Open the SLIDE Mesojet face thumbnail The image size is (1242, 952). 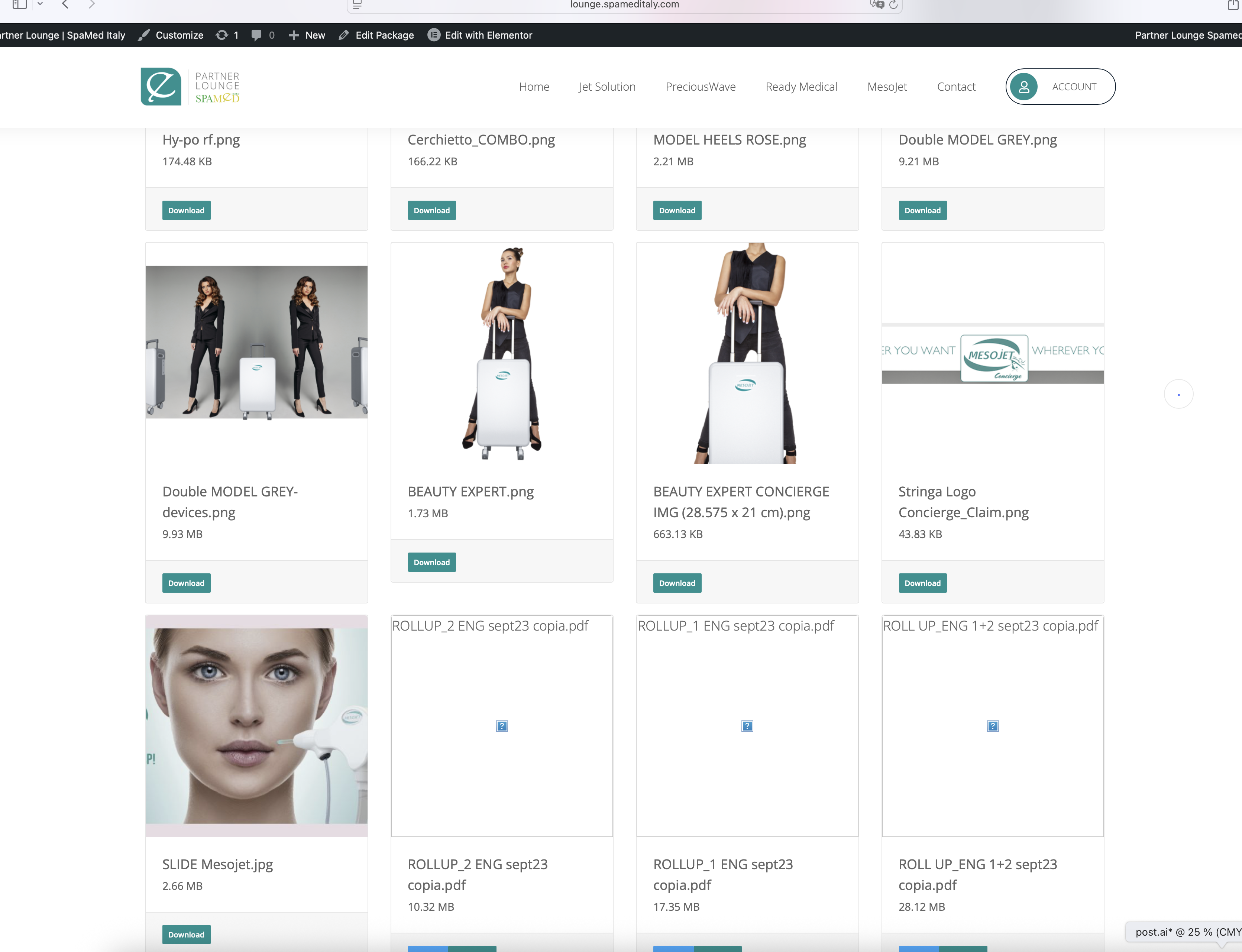257,726
